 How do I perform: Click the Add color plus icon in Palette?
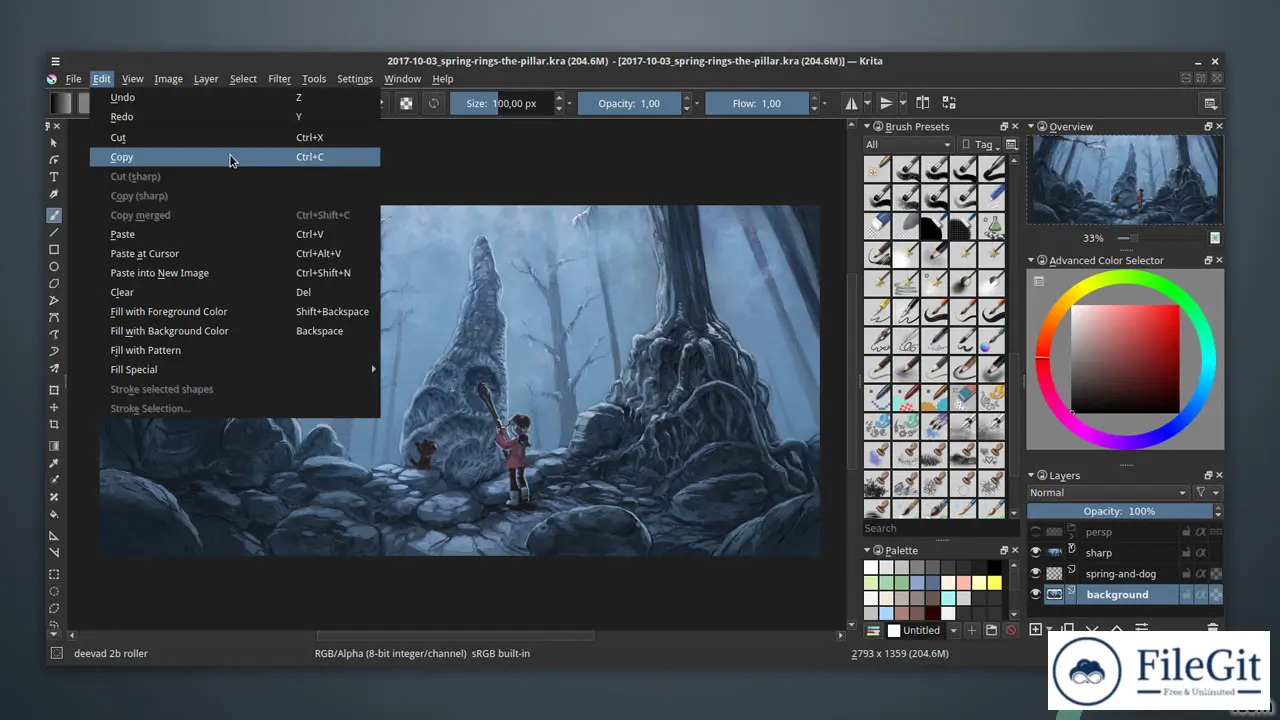[x=971, y=630]
